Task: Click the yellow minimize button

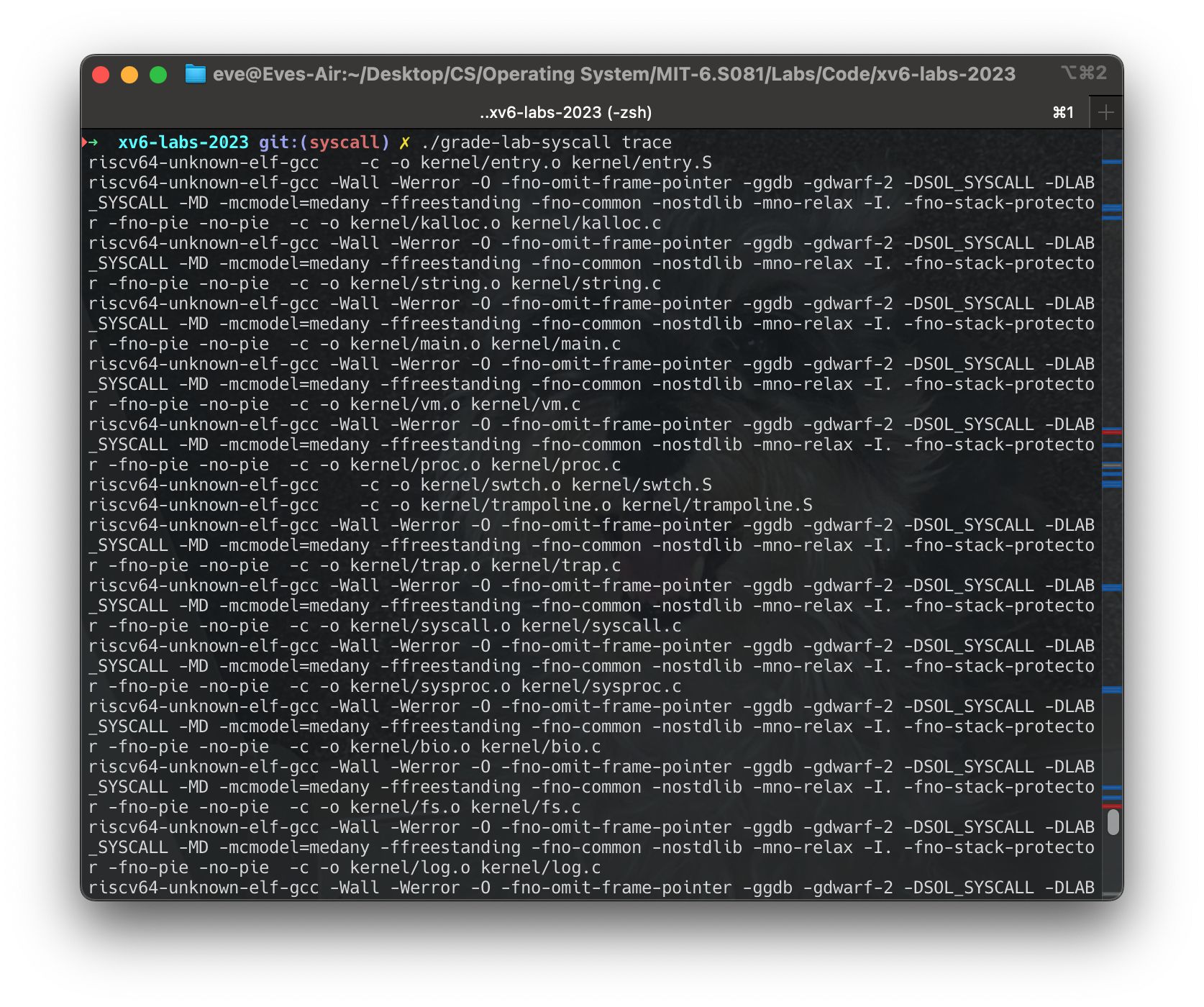Action: point(128,73)
